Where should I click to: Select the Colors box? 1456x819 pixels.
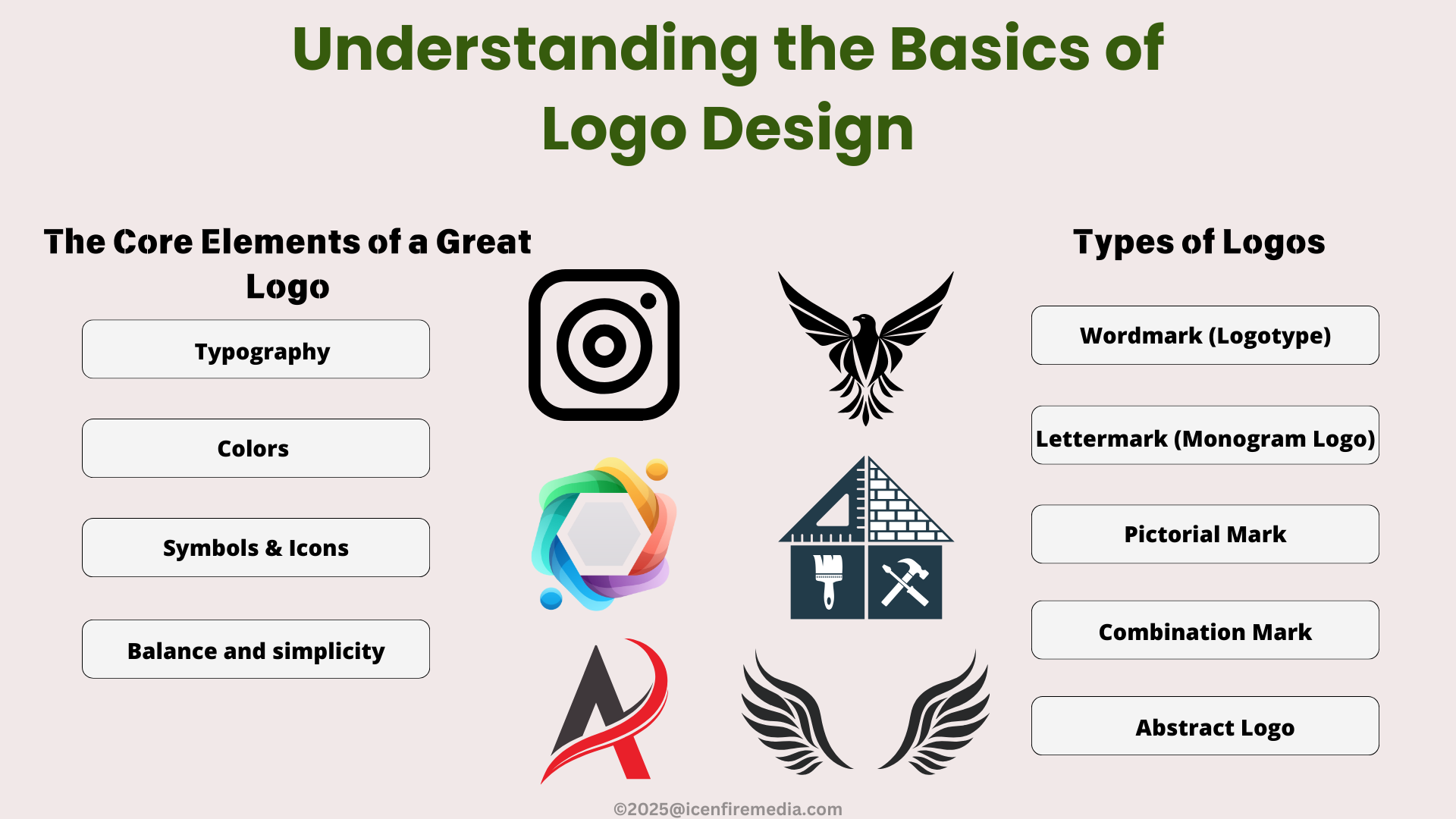pyautogui.click(x=256, y=448)
